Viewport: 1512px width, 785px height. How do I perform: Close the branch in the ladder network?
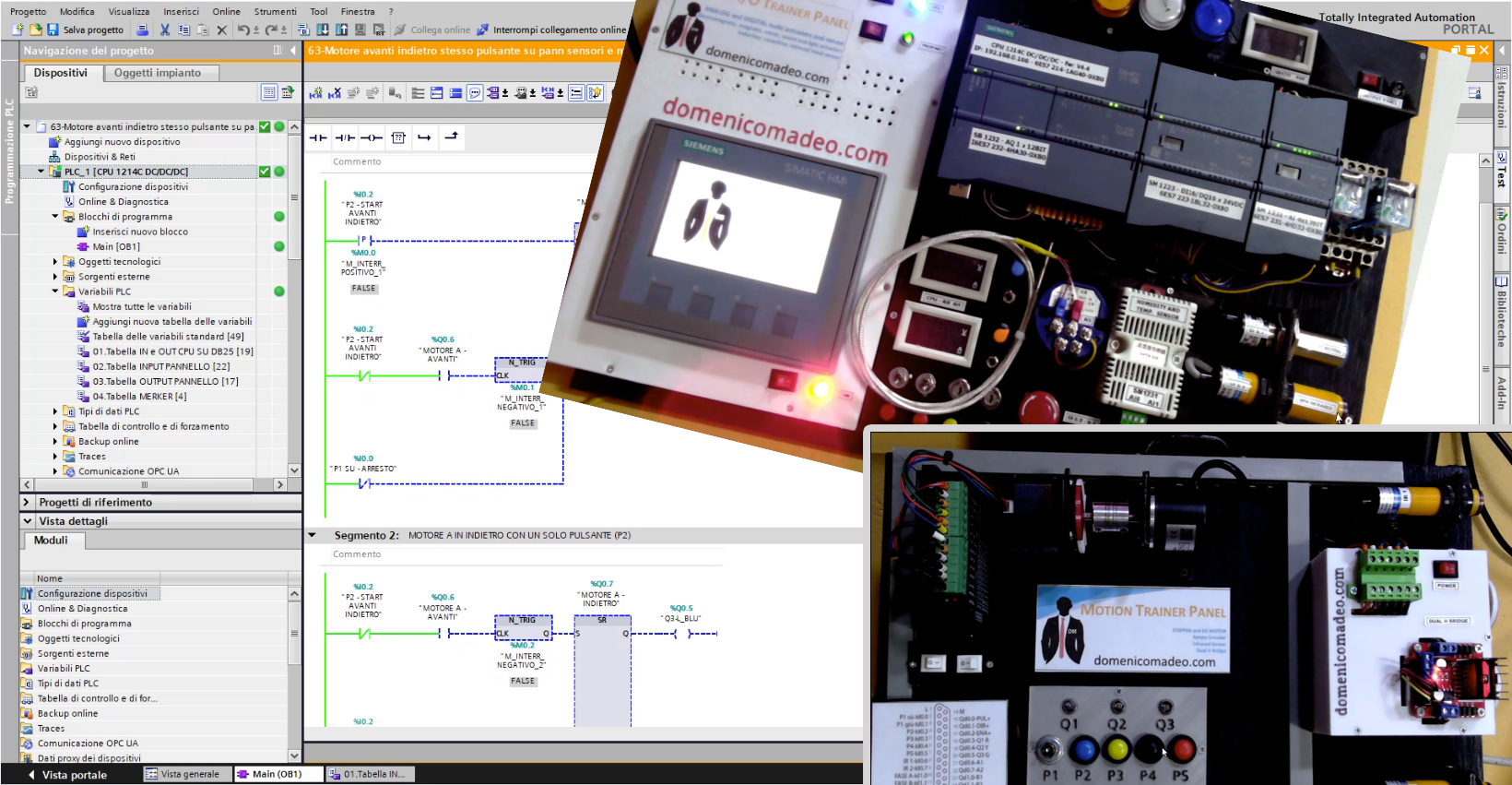(x=452, y=137)
